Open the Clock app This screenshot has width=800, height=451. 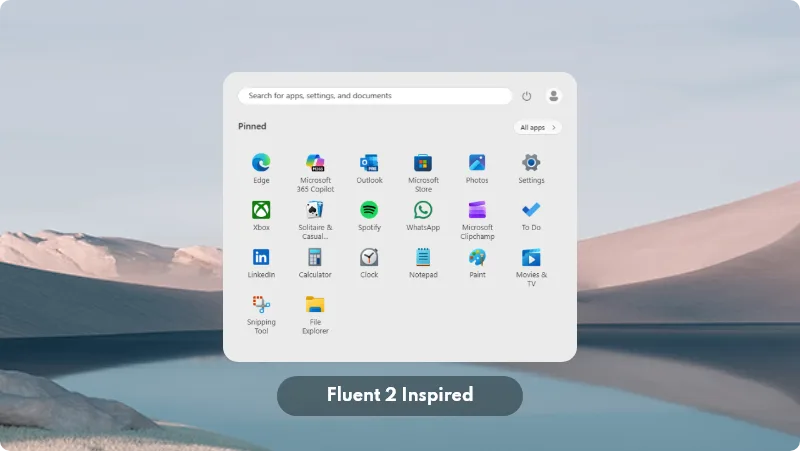coord(369,257)
